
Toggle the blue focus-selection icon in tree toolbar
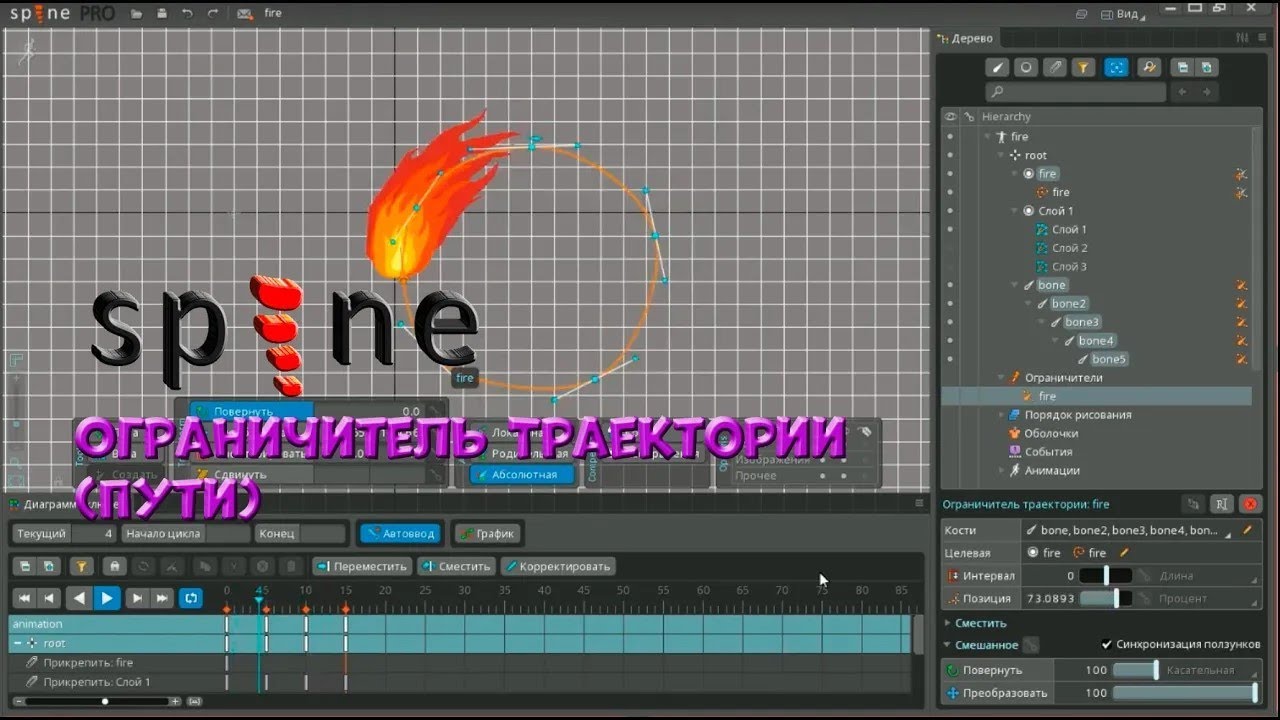[x=1116, y=68]
